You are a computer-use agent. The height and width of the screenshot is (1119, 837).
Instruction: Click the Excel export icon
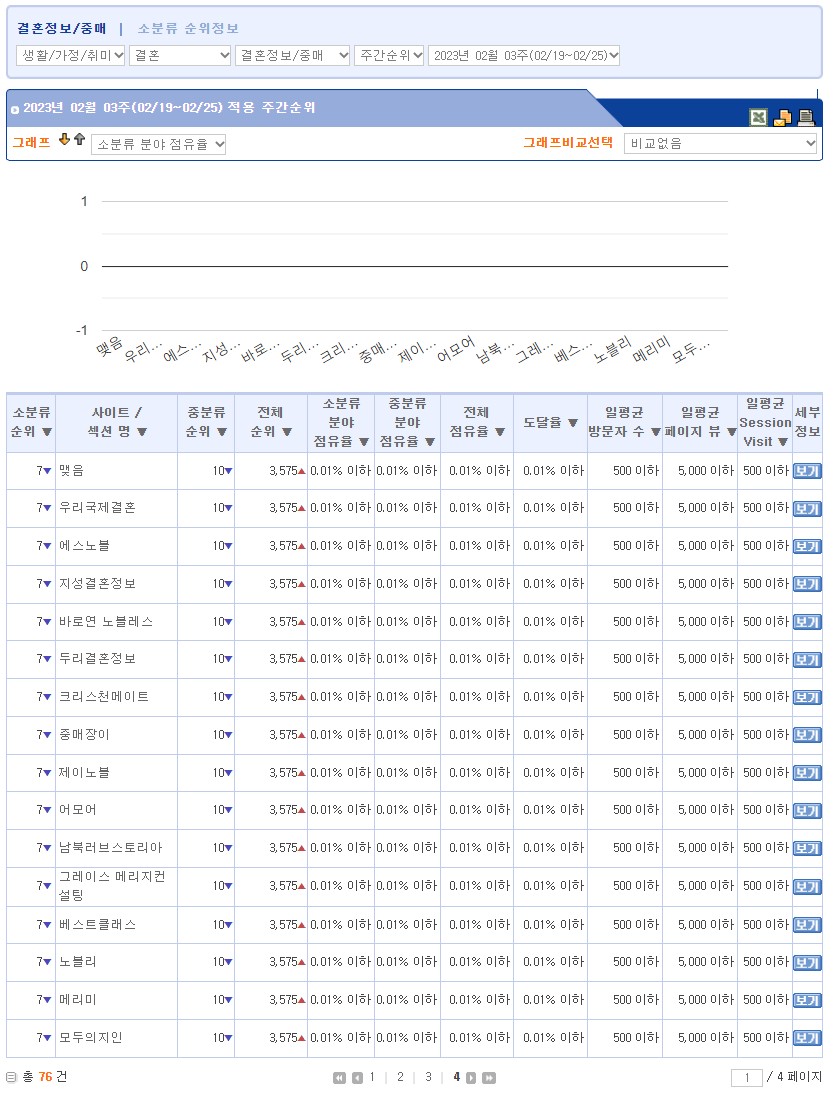click(x=759, y=118)
